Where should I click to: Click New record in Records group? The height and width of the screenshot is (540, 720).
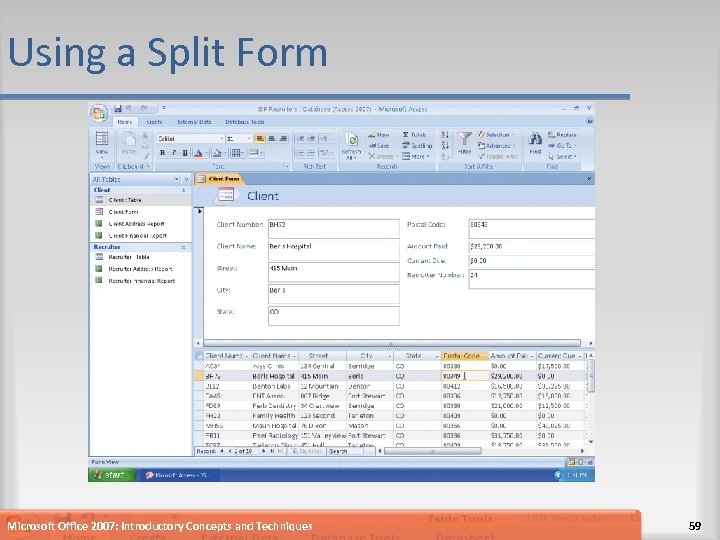[x=379, y=135]
